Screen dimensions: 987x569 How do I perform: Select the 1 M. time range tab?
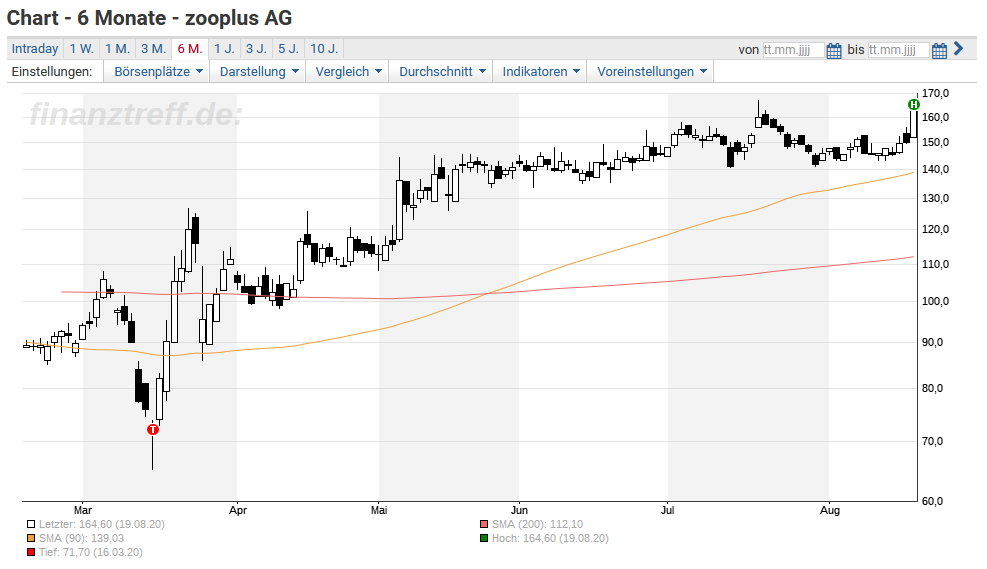tap(117, 48)
